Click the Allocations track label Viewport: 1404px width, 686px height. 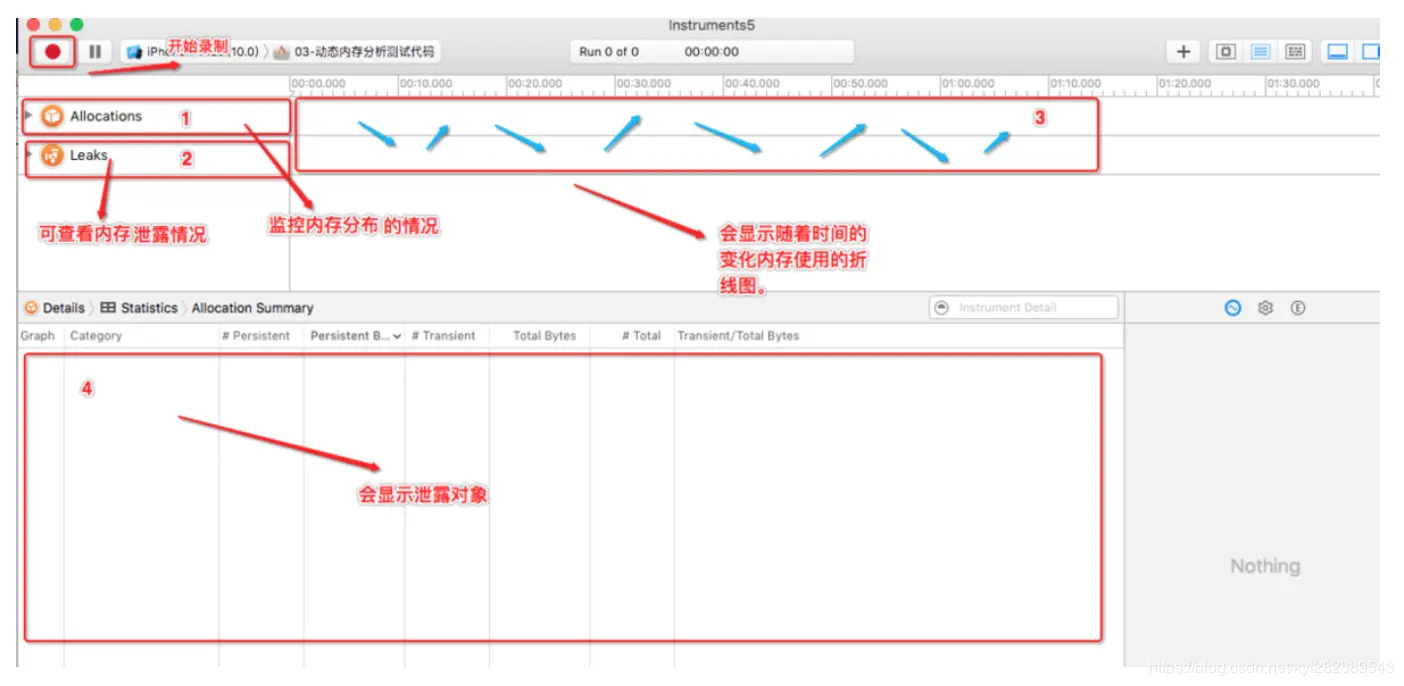coord(106,116)
